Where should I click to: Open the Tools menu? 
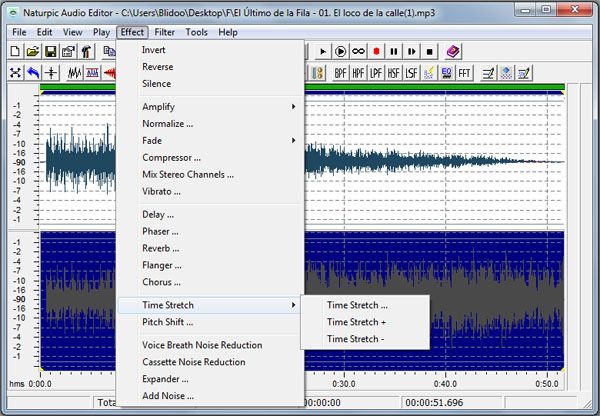coord(196,33)
